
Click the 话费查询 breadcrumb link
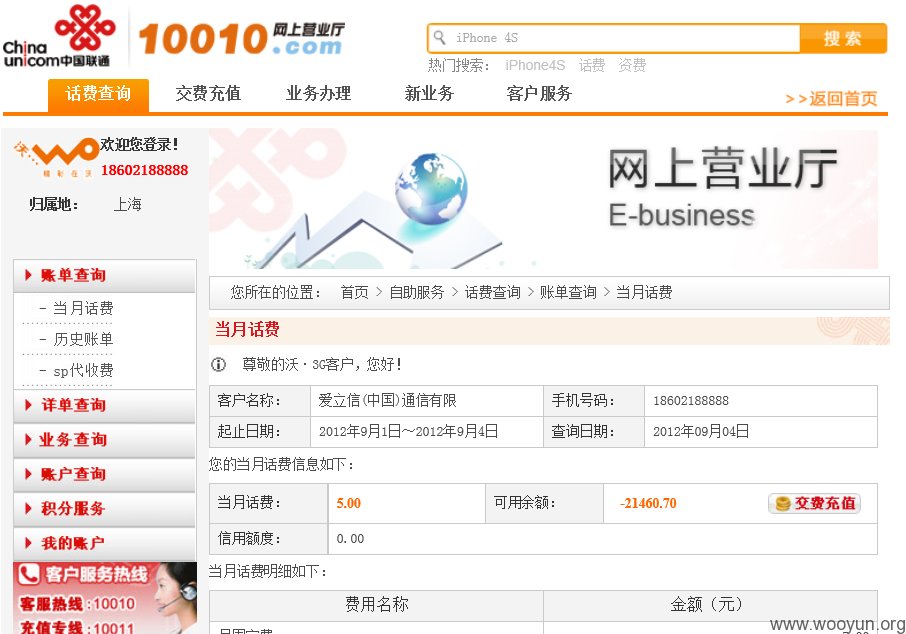click(492, 292)
